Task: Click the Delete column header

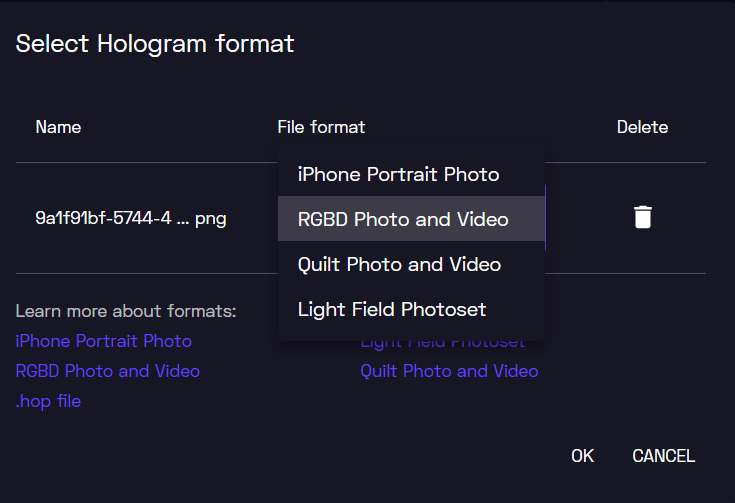Action: click(642, 127)
